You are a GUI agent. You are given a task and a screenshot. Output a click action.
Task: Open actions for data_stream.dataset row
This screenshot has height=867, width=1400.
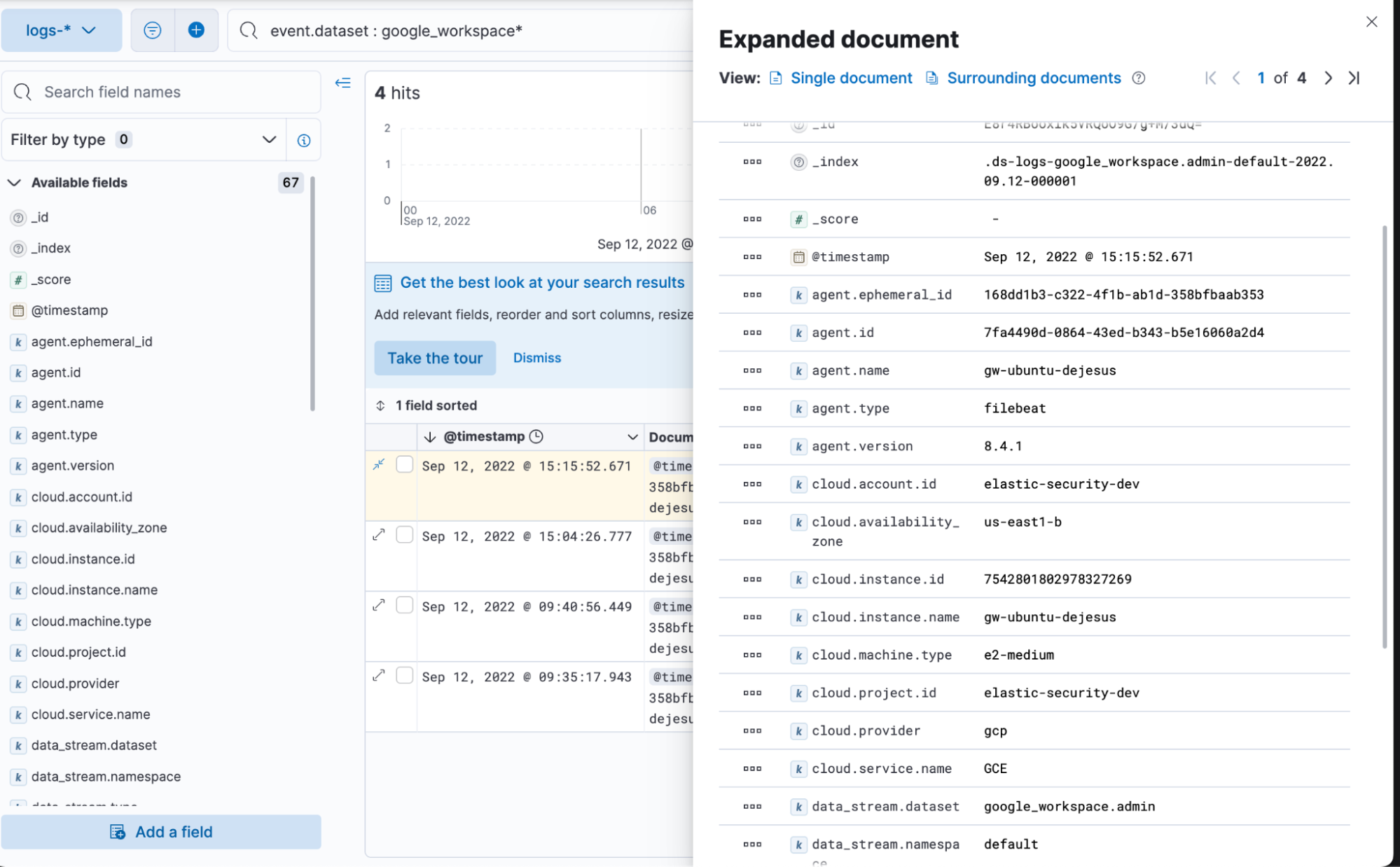[752, 806]
